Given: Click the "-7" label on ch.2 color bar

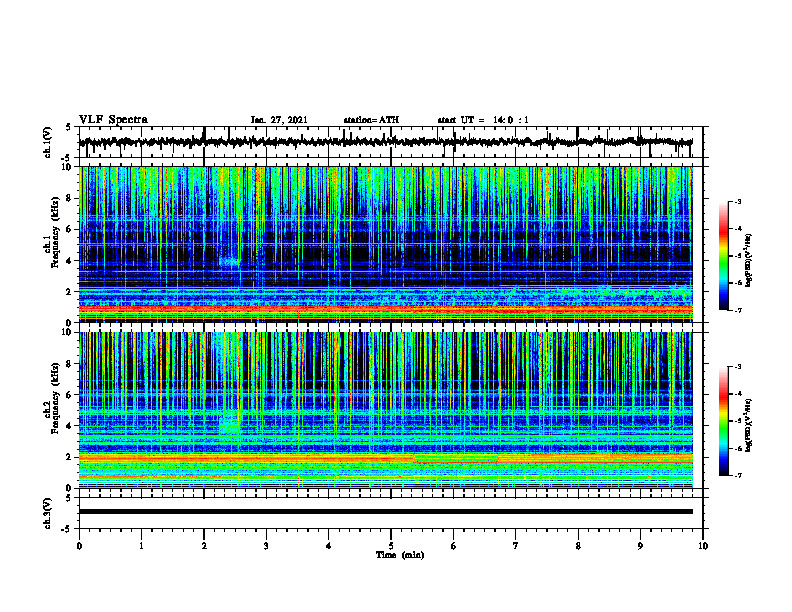Looking at the screenshot, I should click(x=737, y=476).
